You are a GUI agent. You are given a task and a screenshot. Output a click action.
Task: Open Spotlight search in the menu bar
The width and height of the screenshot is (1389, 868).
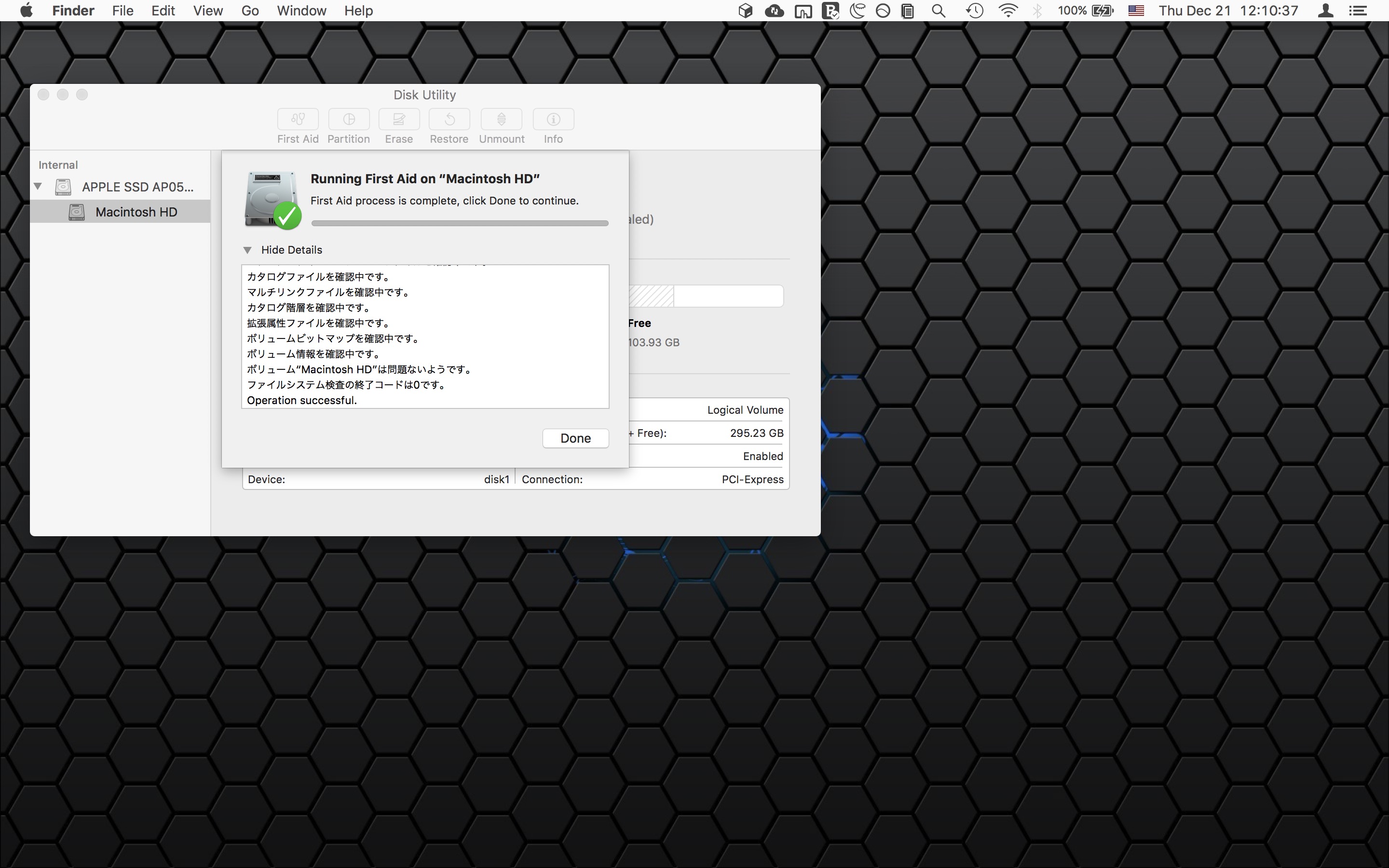point(939,11)
